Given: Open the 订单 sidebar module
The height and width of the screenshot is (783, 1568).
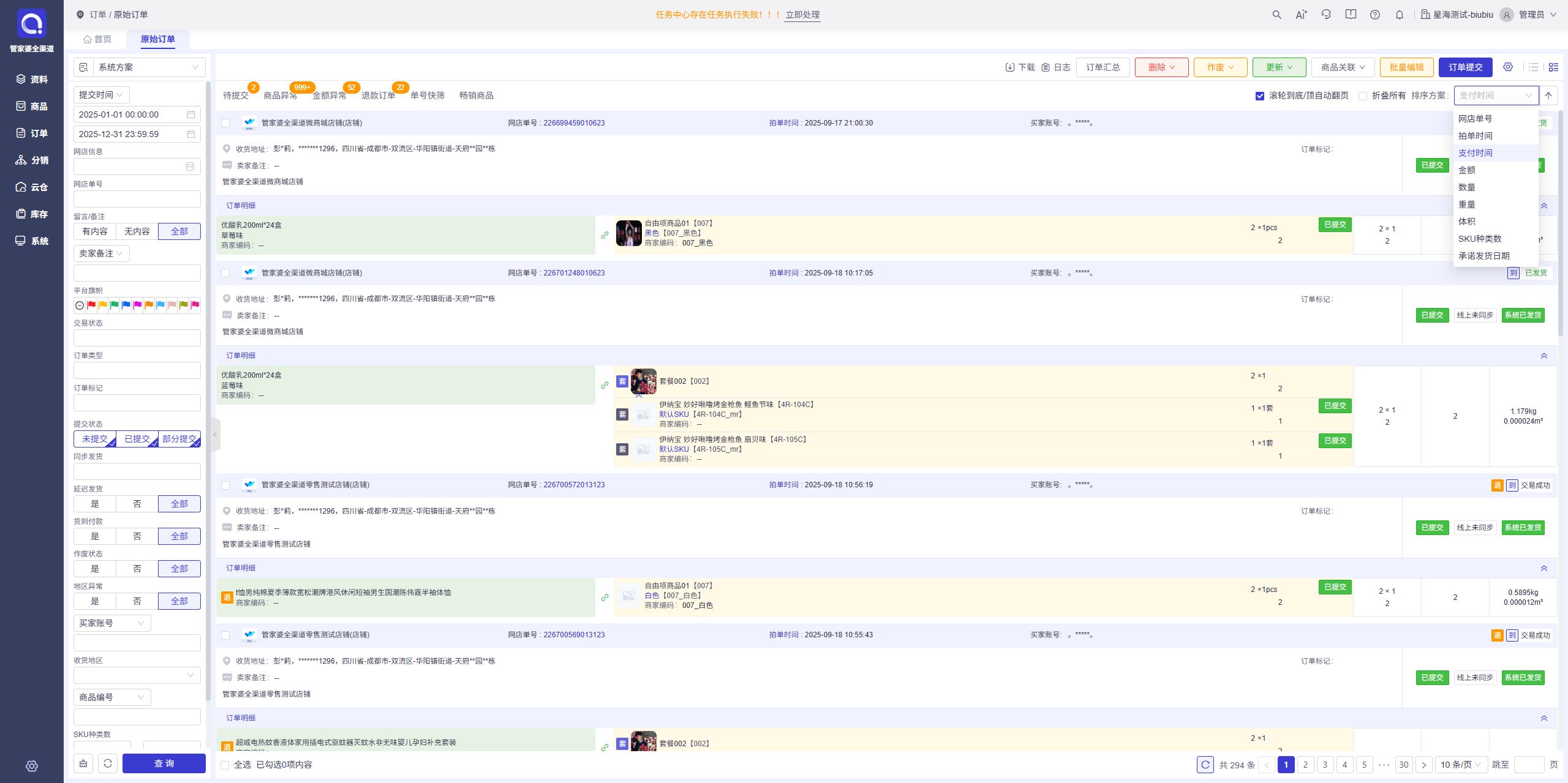Looking at the screenshot, I should (x=32, y=133).
